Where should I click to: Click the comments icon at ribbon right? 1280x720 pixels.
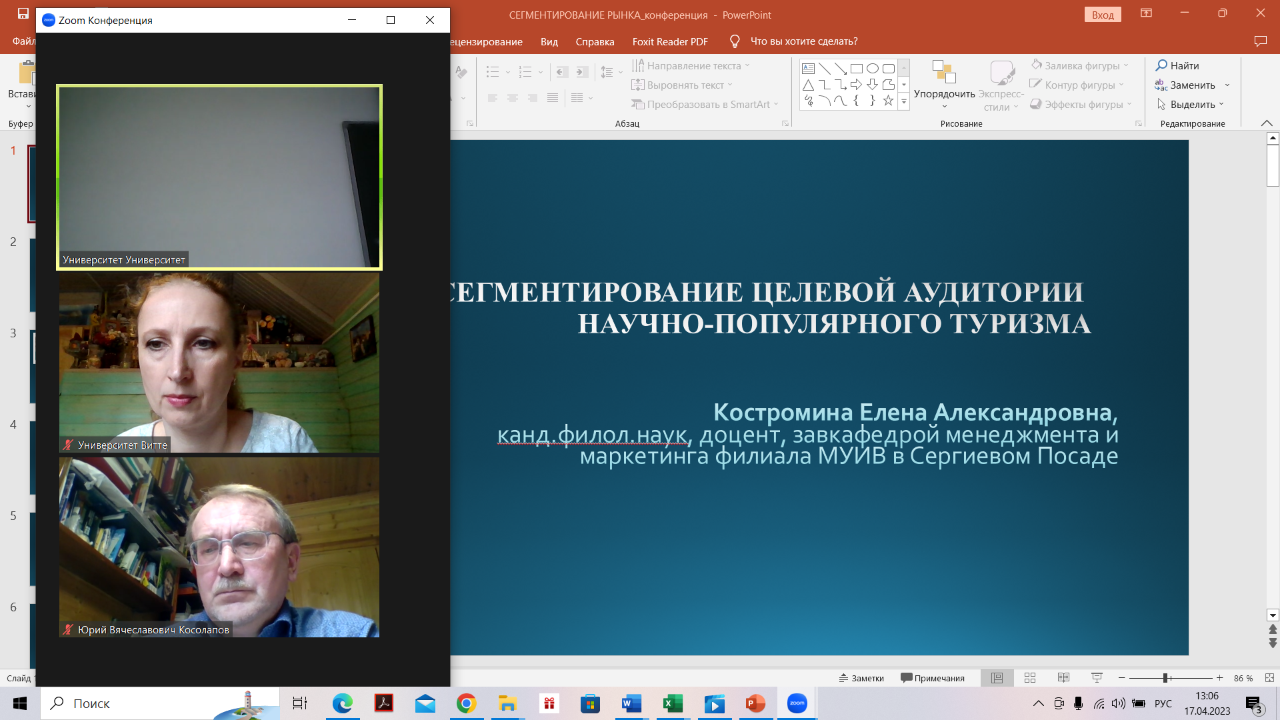click(x=1260, y=41)
